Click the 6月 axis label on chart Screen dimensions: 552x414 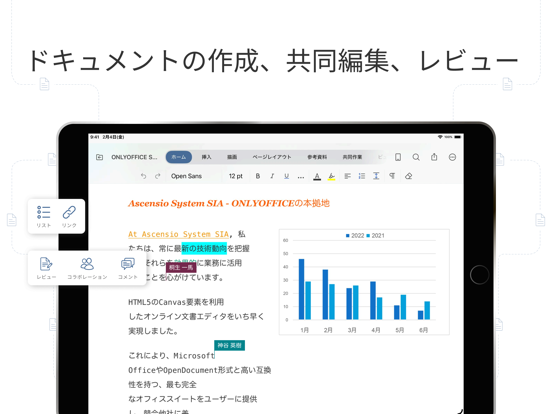[424, 330]
